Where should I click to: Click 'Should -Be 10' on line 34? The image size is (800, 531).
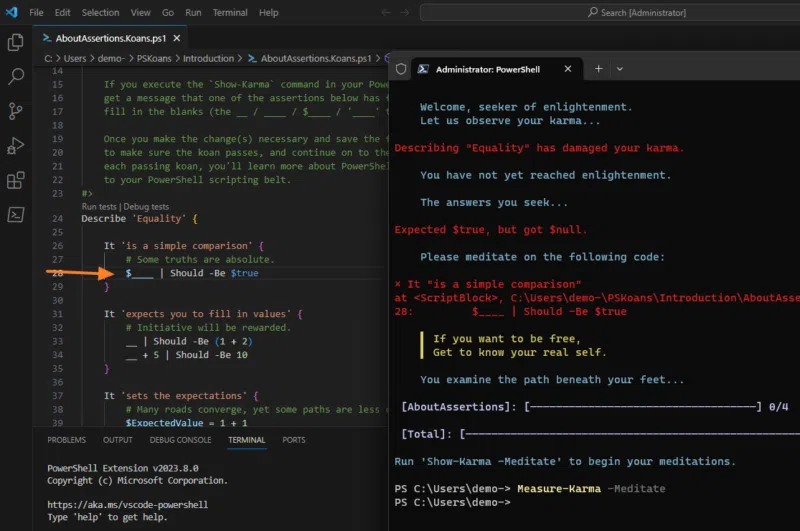pyautogui.click(x=212, y=355)
